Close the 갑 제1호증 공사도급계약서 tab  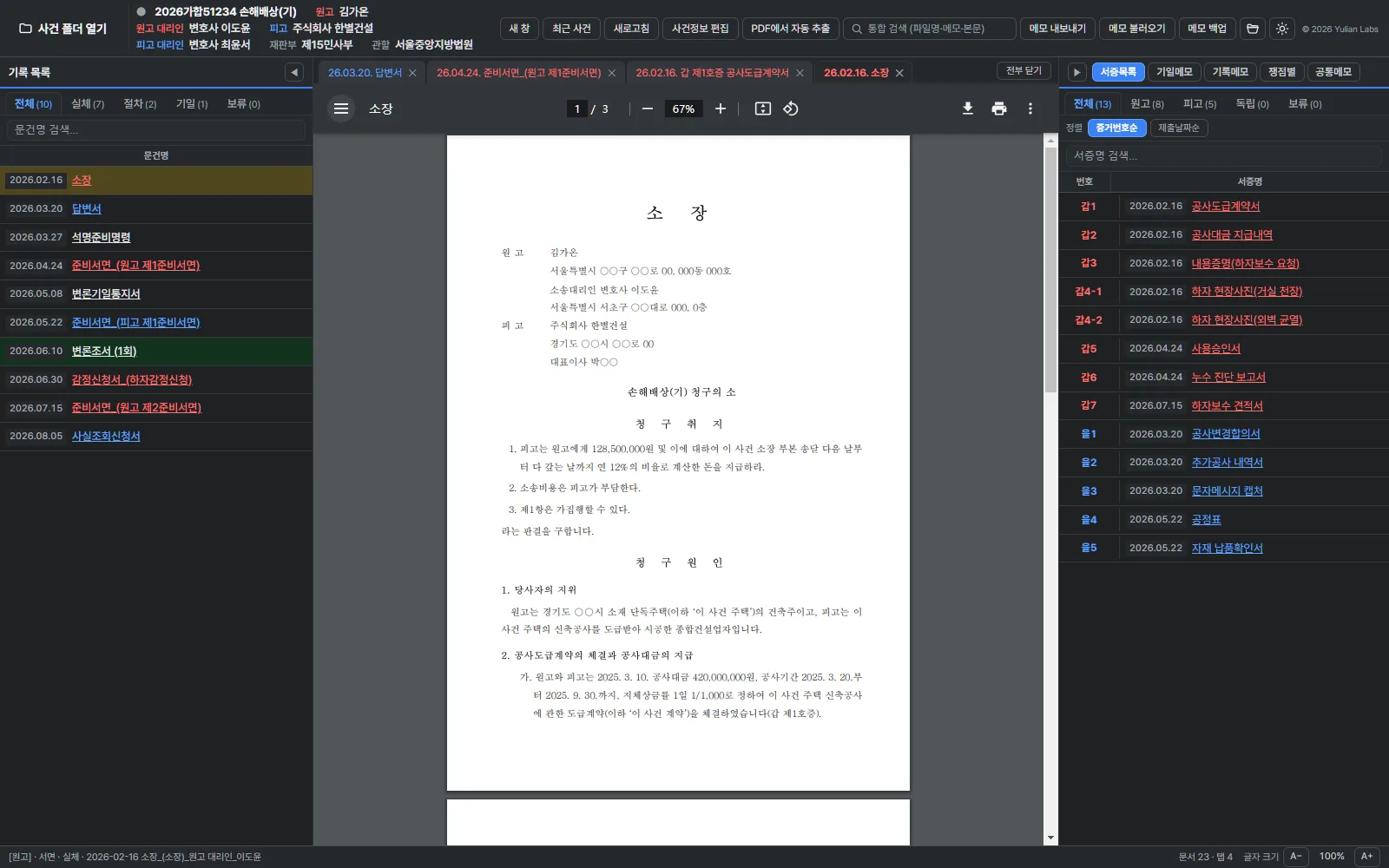click(800, 73)
